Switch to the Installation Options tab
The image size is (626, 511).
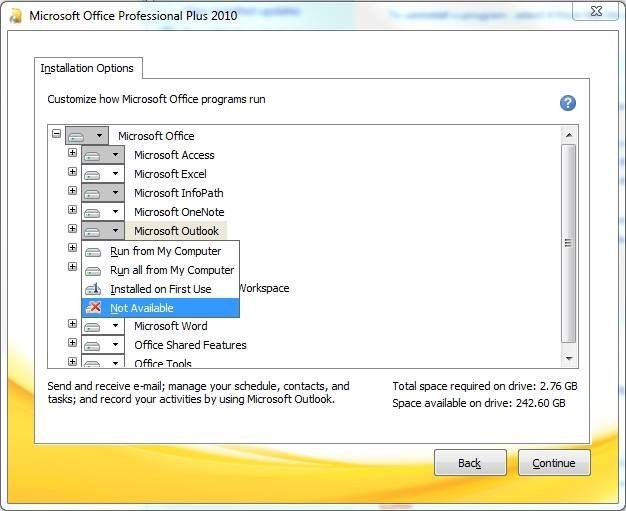point(87,68)
